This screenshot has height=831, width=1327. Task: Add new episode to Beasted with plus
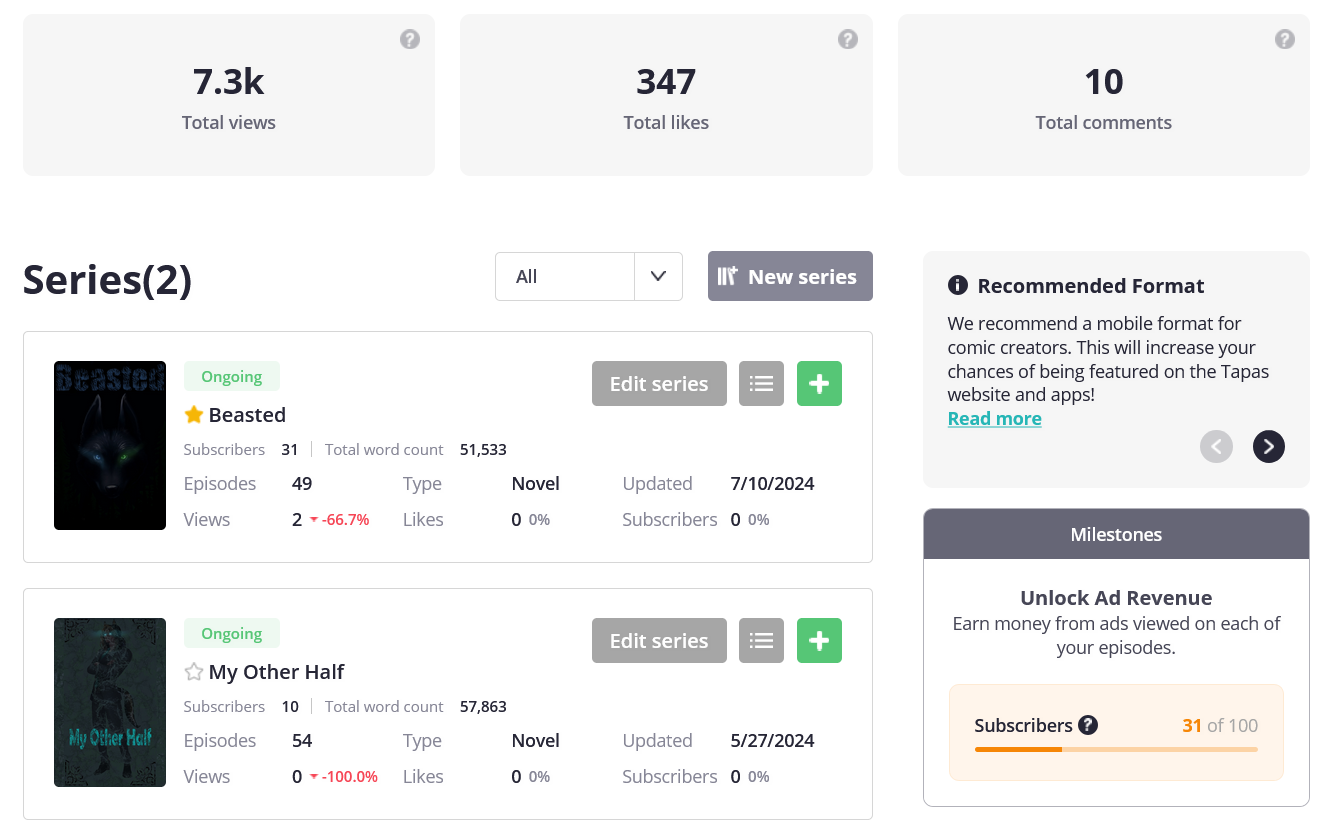pos(819,384)
